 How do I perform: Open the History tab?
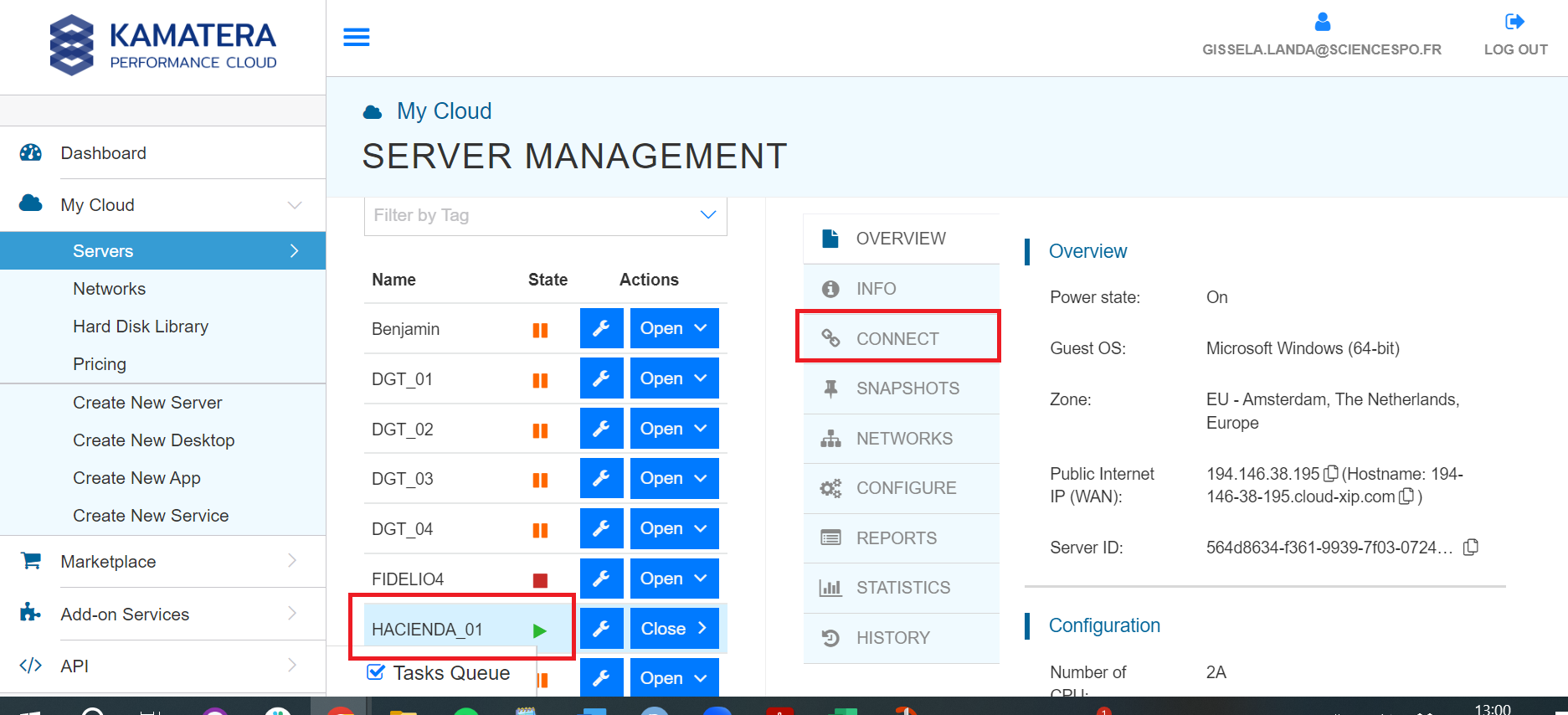tap(902, 638)
